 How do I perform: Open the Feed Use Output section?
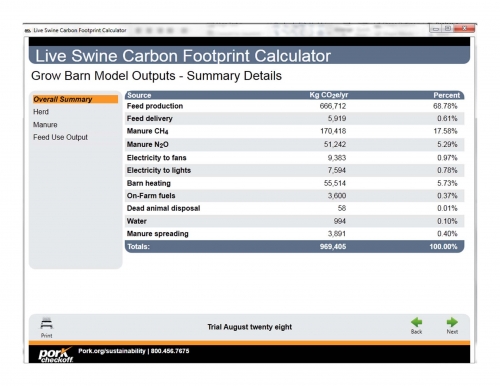tap(60, 137)
